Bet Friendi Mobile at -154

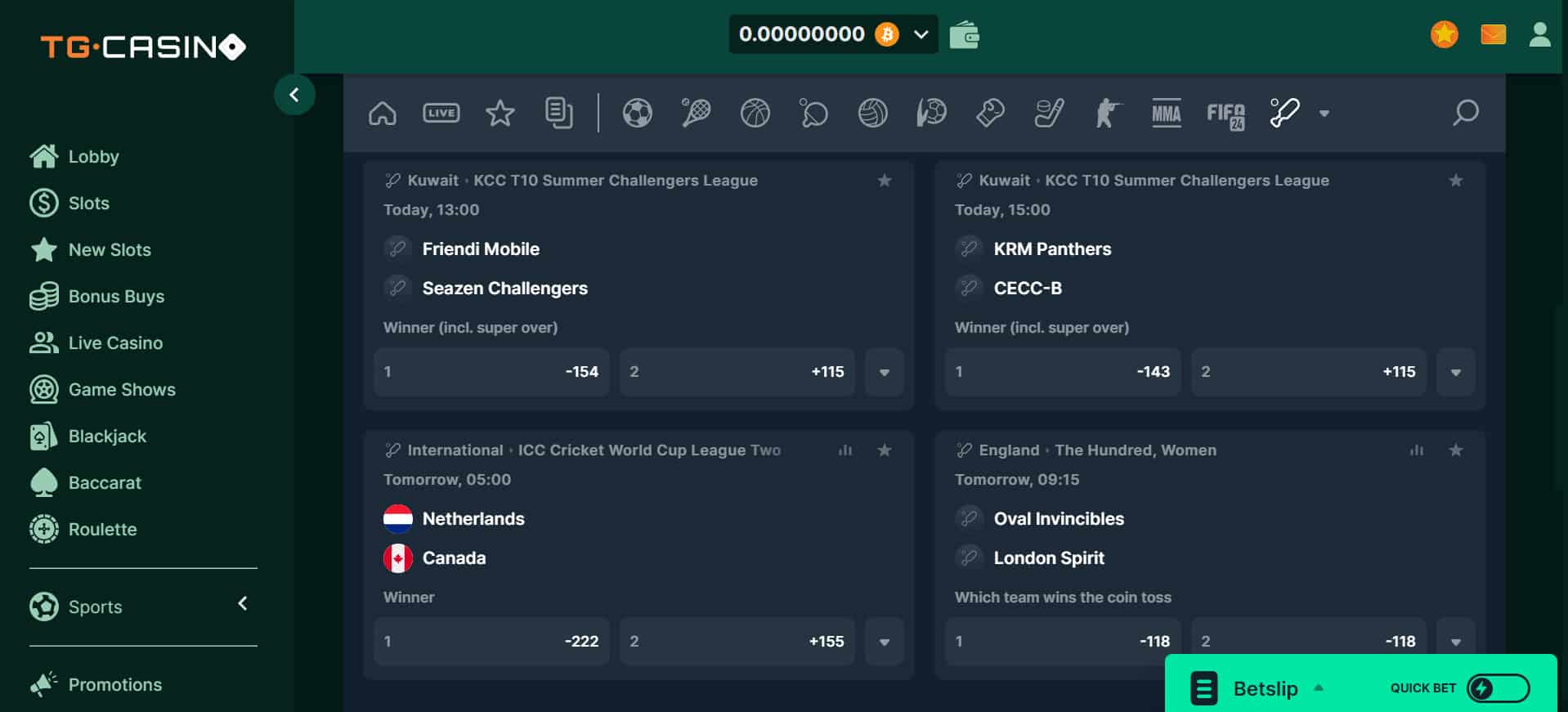491,372
